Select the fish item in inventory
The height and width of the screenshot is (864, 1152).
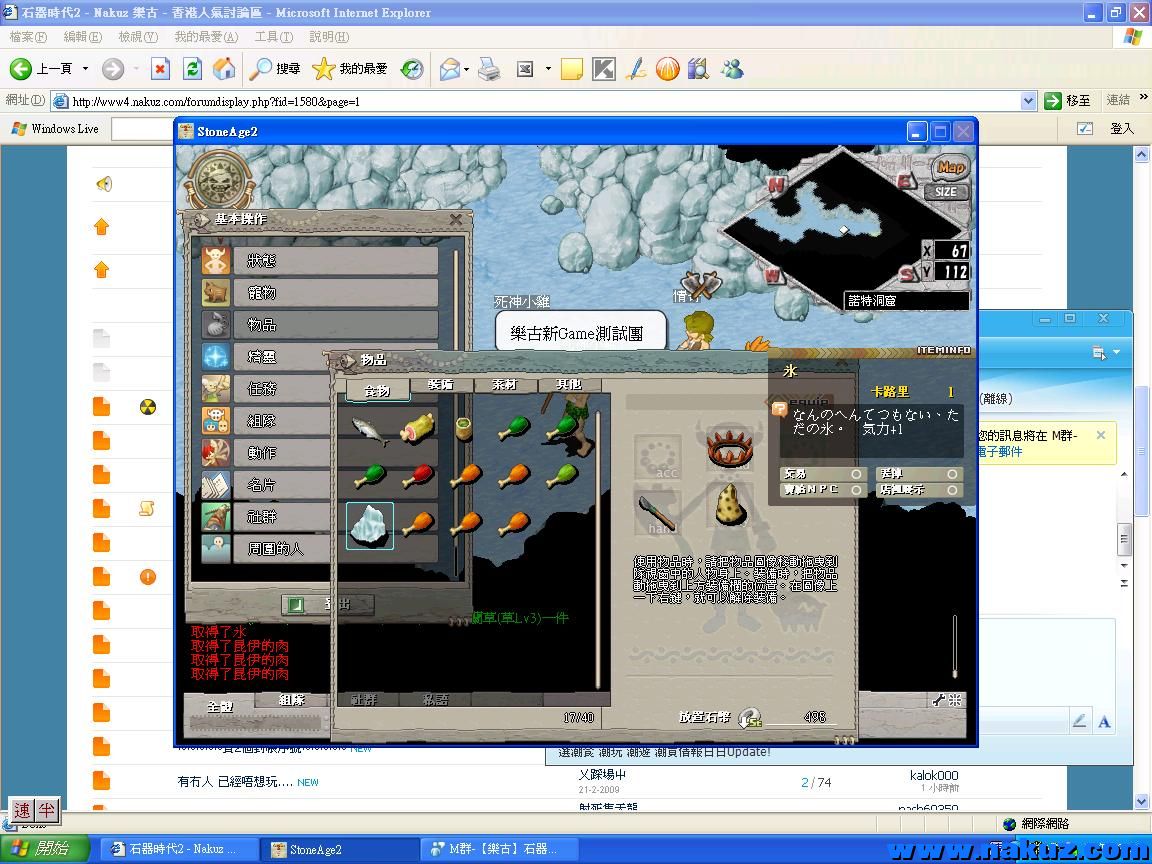370,431
